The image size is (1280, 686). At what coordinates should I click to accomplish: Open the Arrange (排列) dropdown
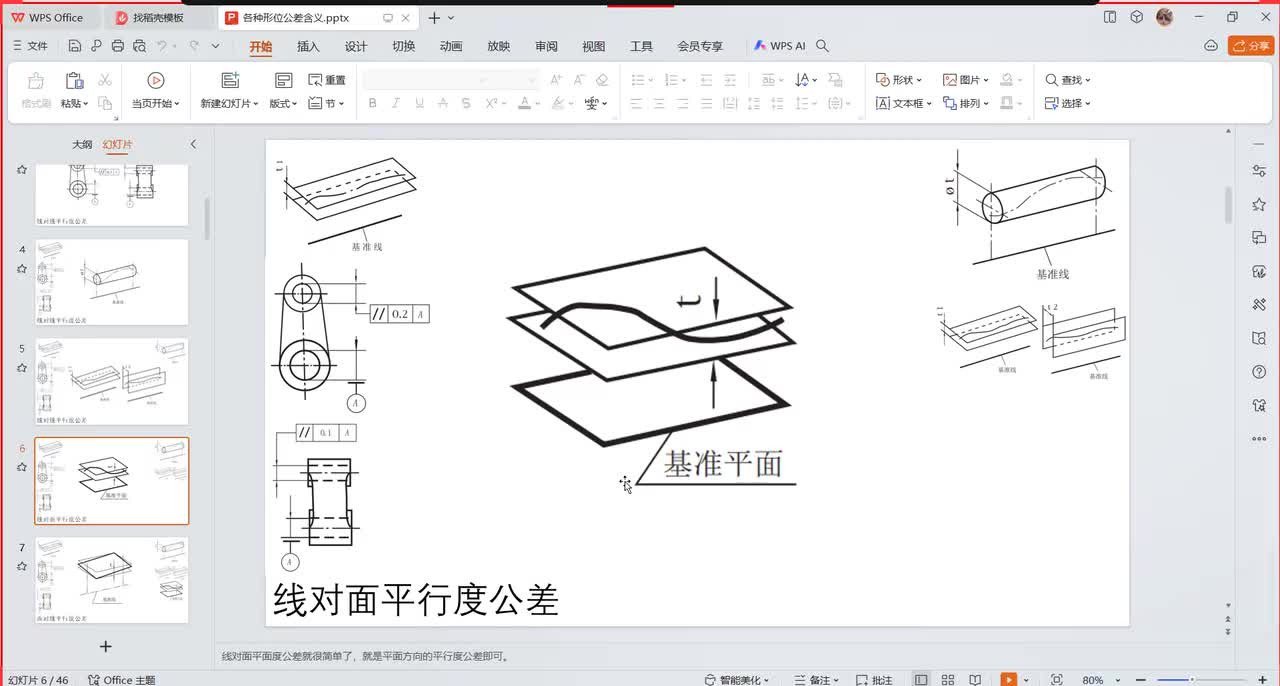coord(965,103)
